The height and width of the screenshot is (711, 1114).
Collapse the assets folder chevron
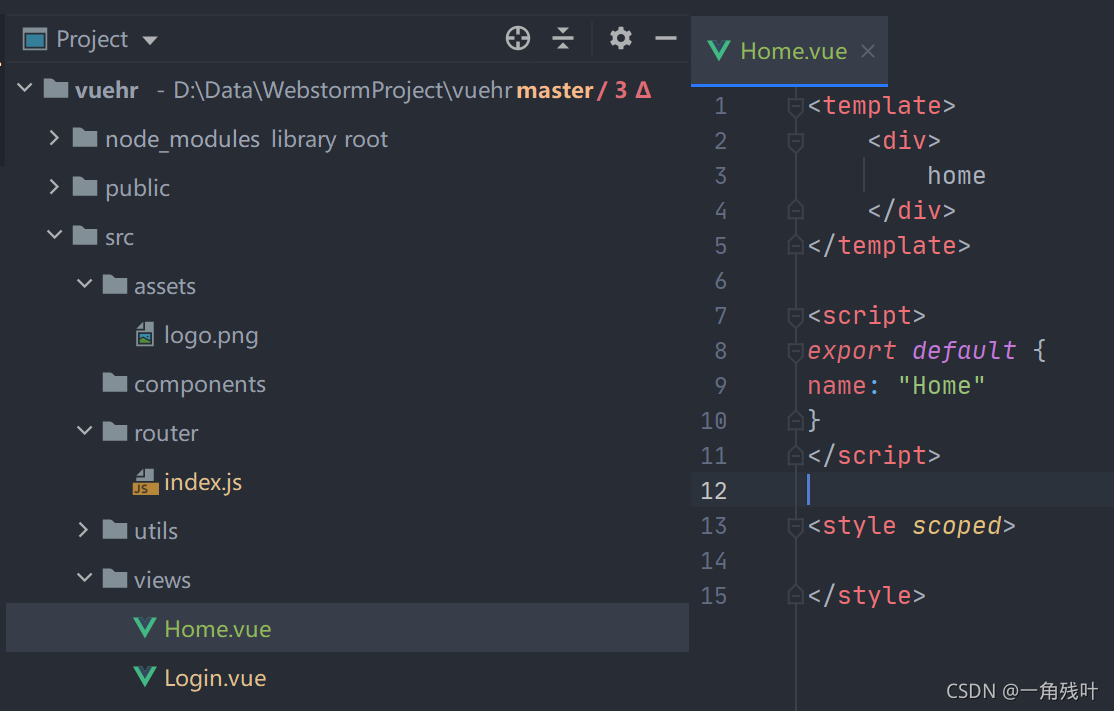click(x=85, y=284)
